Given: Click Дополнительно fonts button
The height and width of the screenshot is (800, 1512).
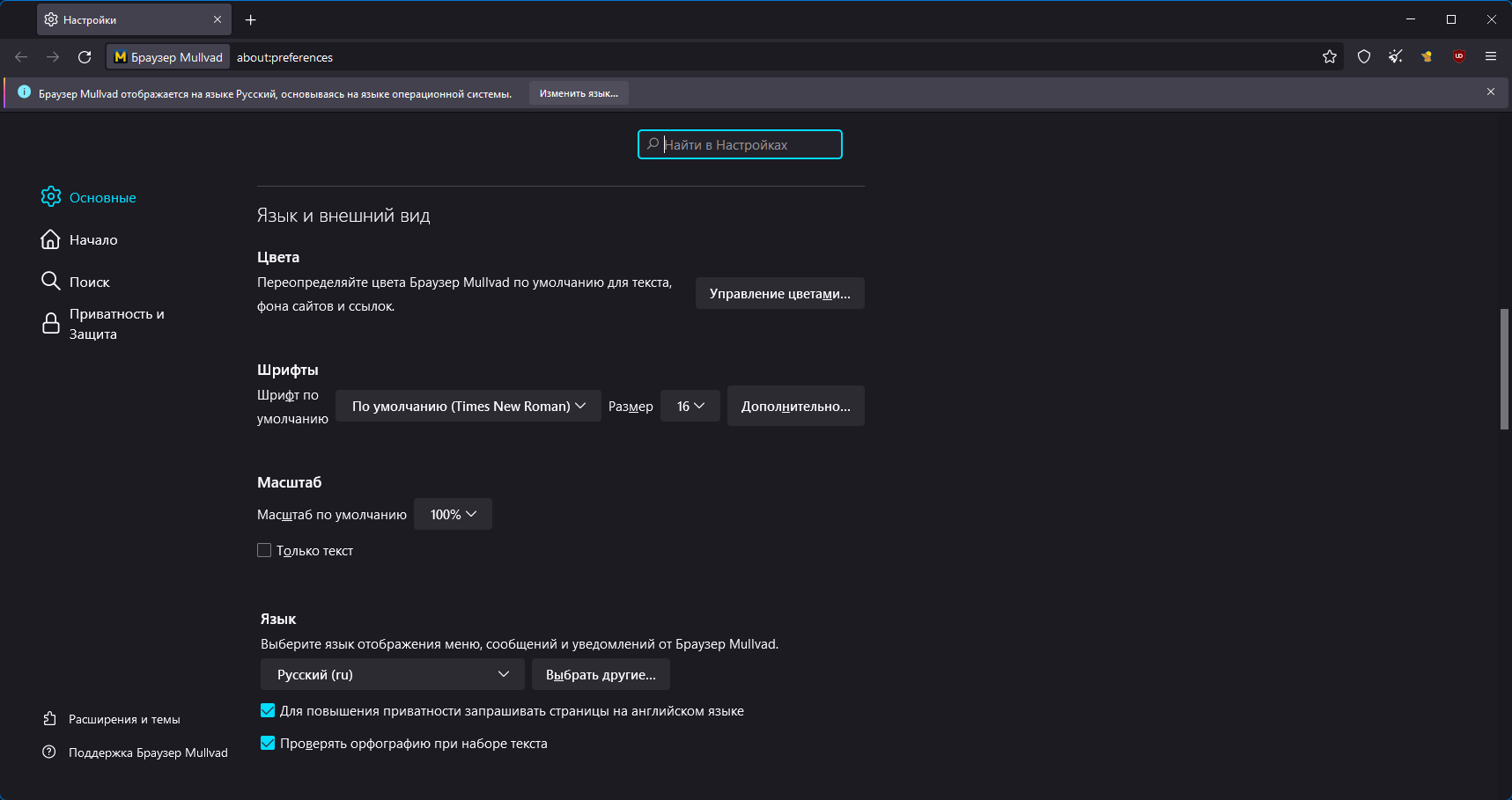Looking at the screenshot, I should (x=796, y=406).
